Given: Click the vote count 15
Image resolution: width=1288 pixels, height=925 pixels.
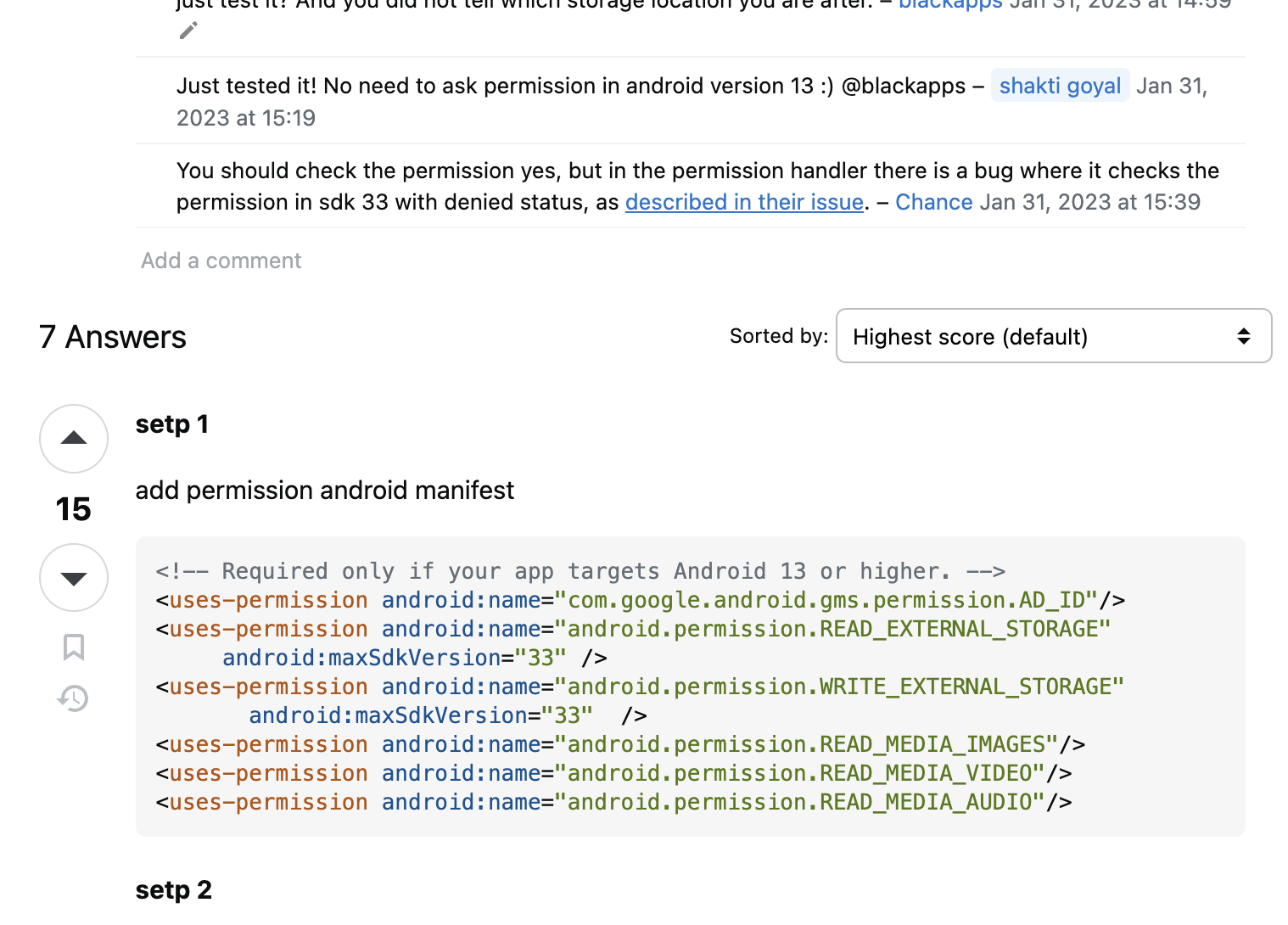Looking at the screenshot, I should point(74,509).
